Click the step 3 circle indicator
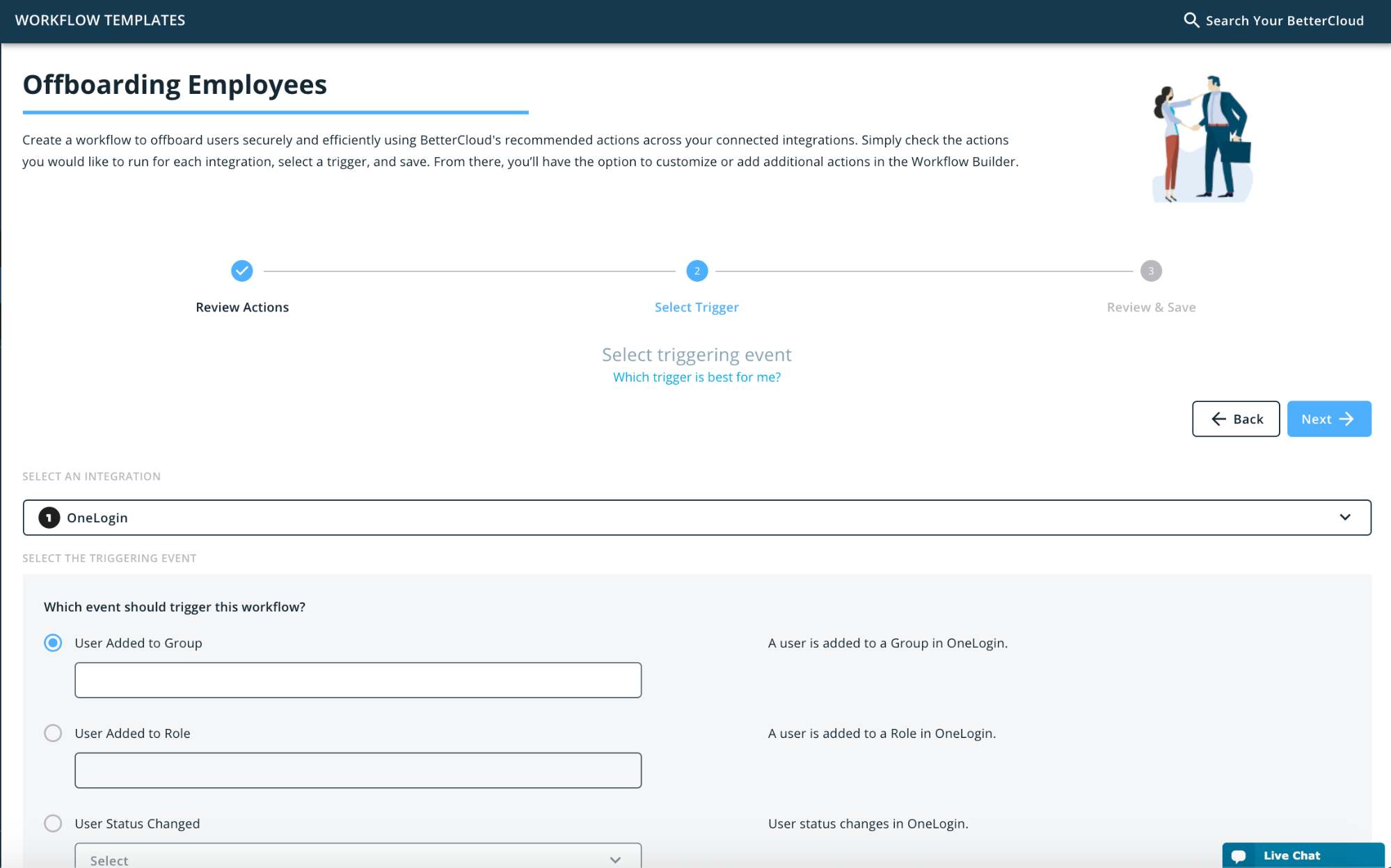 (1151, 271)
